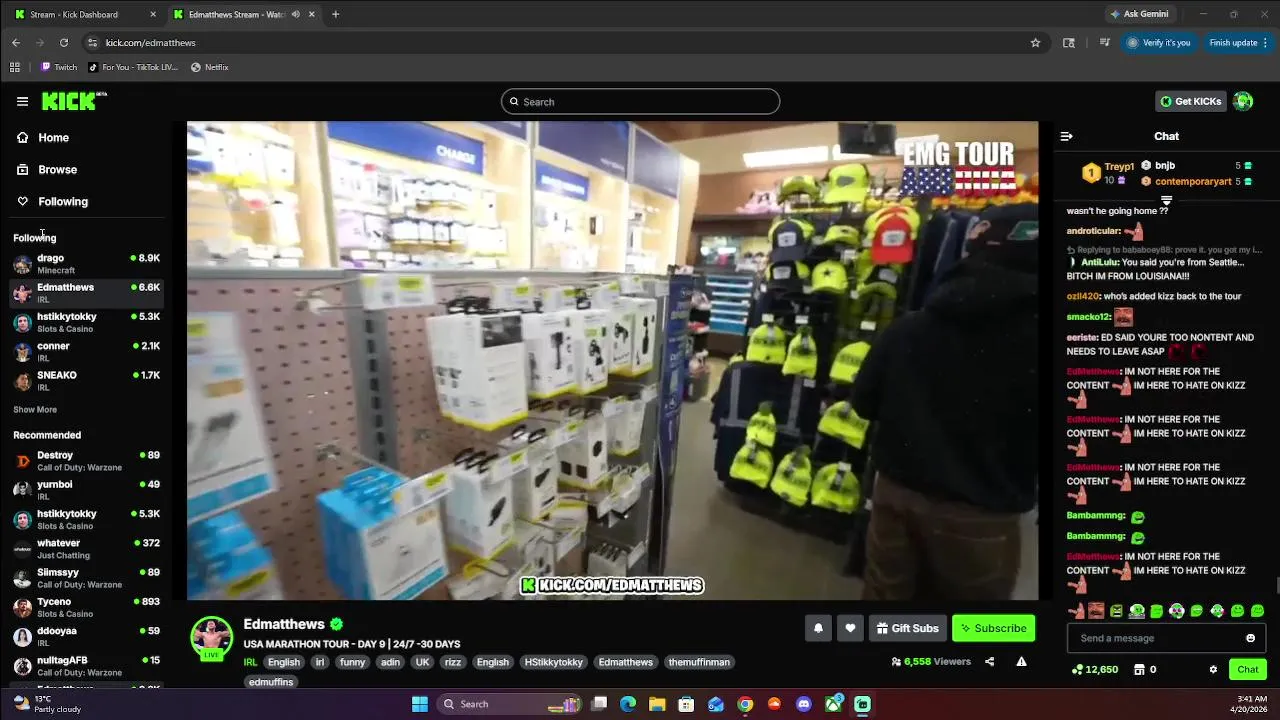Viewport: 1280px width, 720px height.
Task: Close the Edmatthews Stream tab
Action: pyautogui.click(x=312, y=14)
